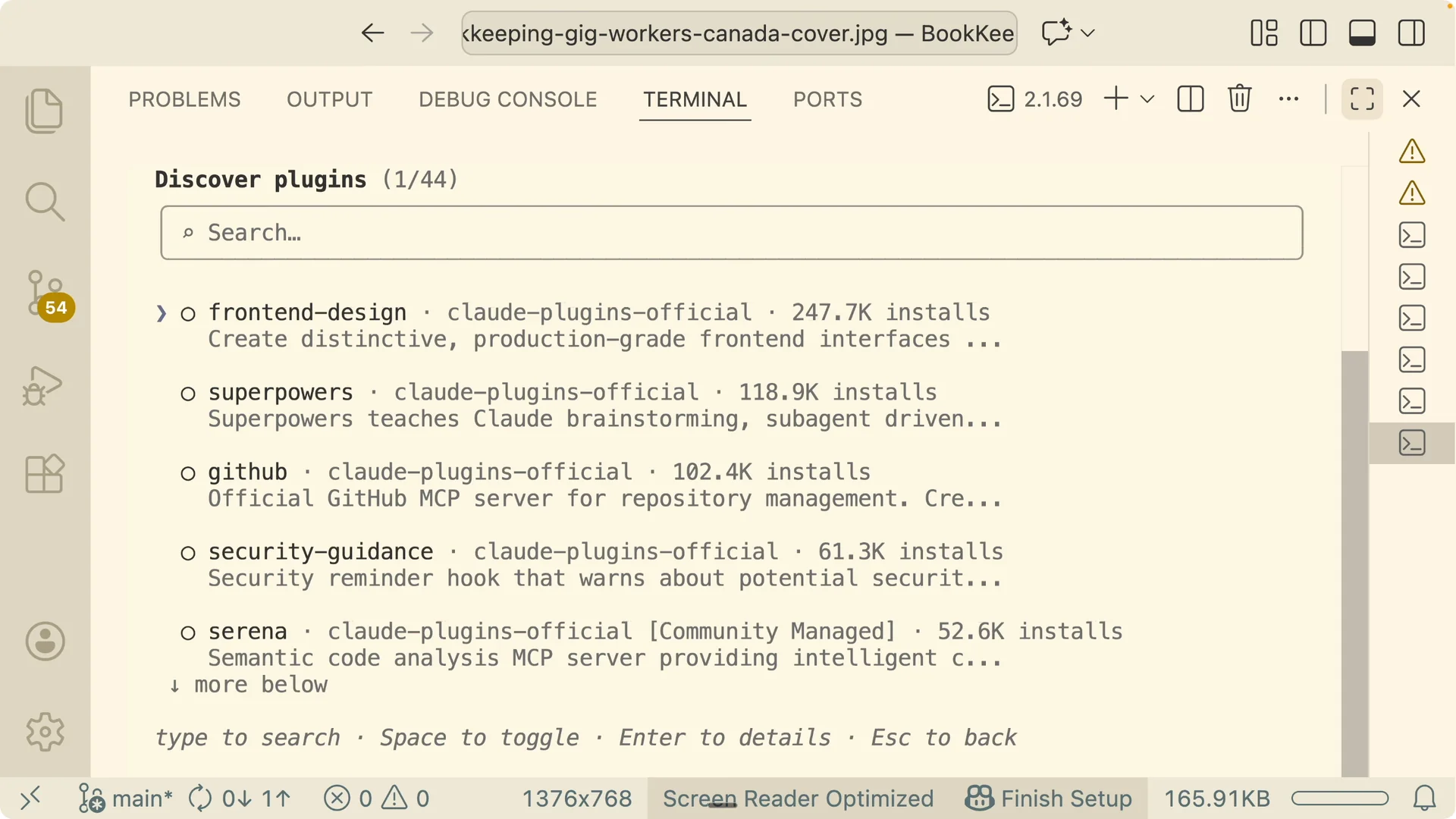Split the terminal
This screenshot has height=819, width=1456.
pos(1191,99)
